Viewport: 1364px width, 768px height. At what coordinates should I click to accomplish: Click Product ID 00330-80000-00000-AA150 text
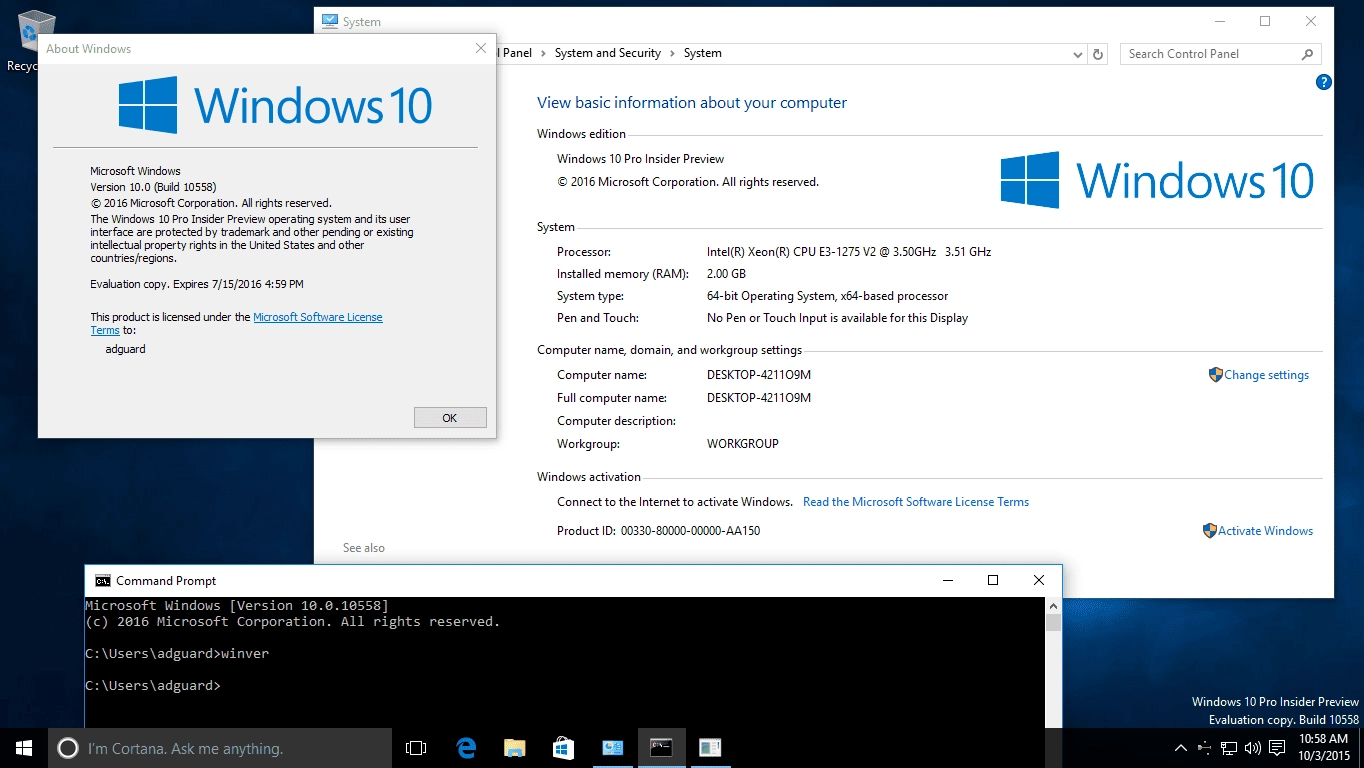658,531
